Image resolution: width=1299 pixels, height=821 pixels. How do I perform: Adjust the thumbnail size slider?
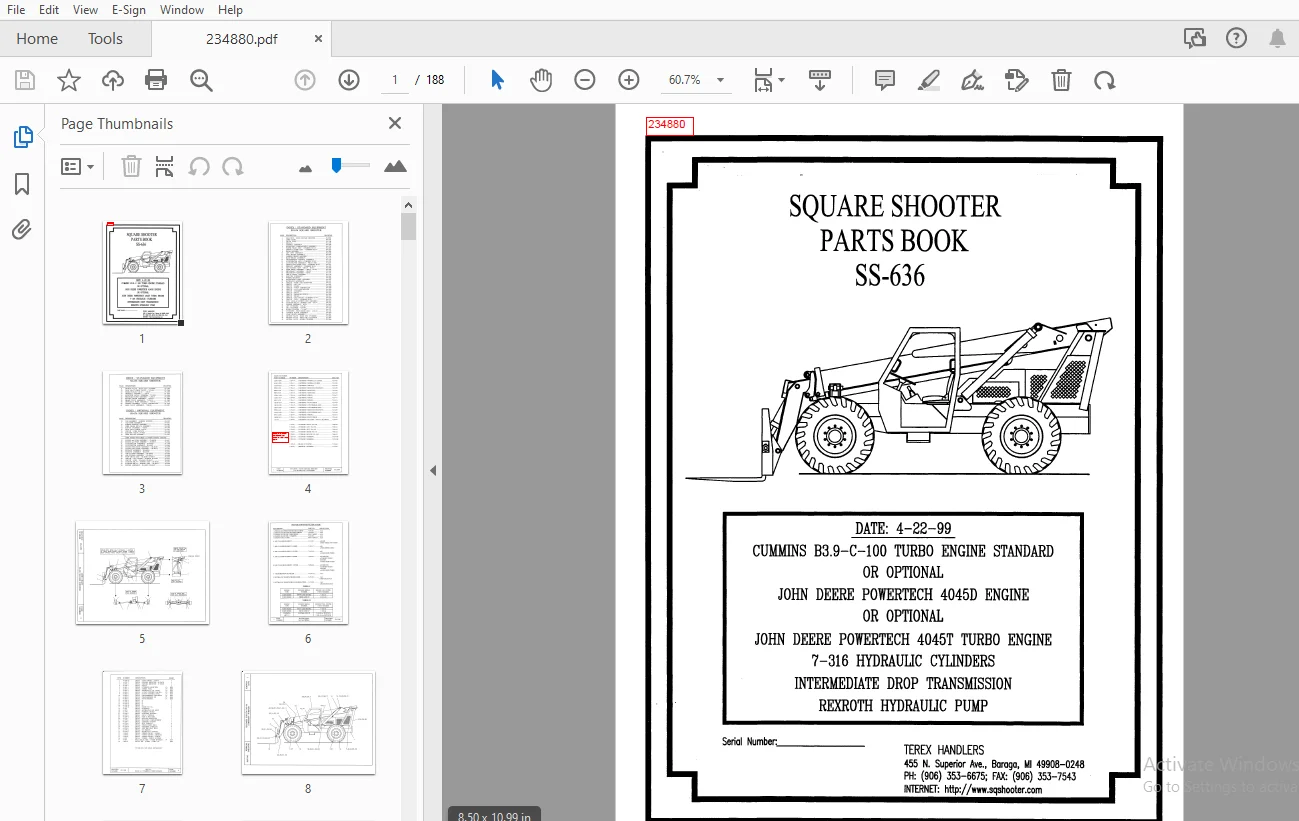(x=337, y=165)
